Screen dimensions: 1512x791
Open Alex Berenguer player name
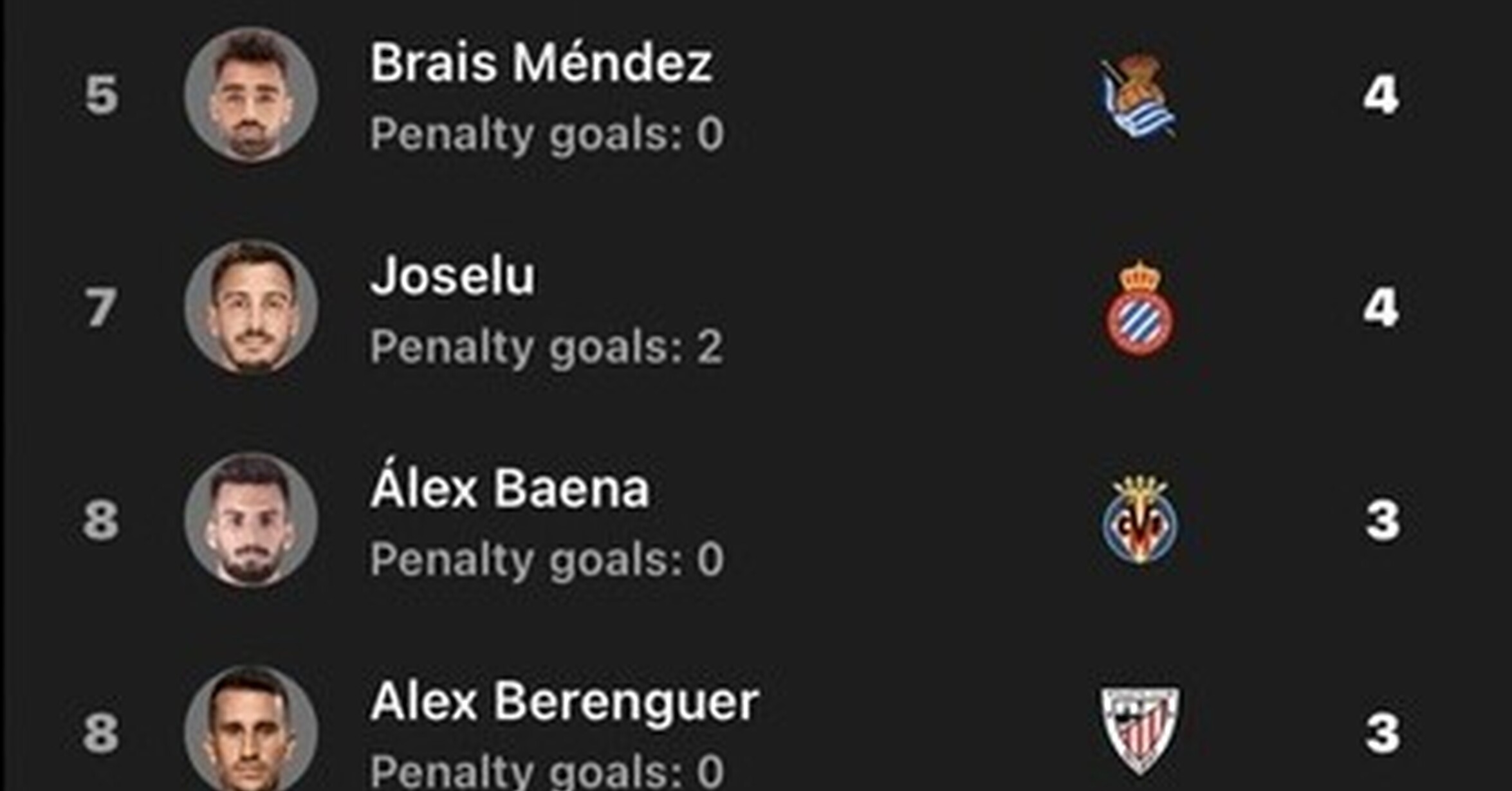click(x=564, y=701)
